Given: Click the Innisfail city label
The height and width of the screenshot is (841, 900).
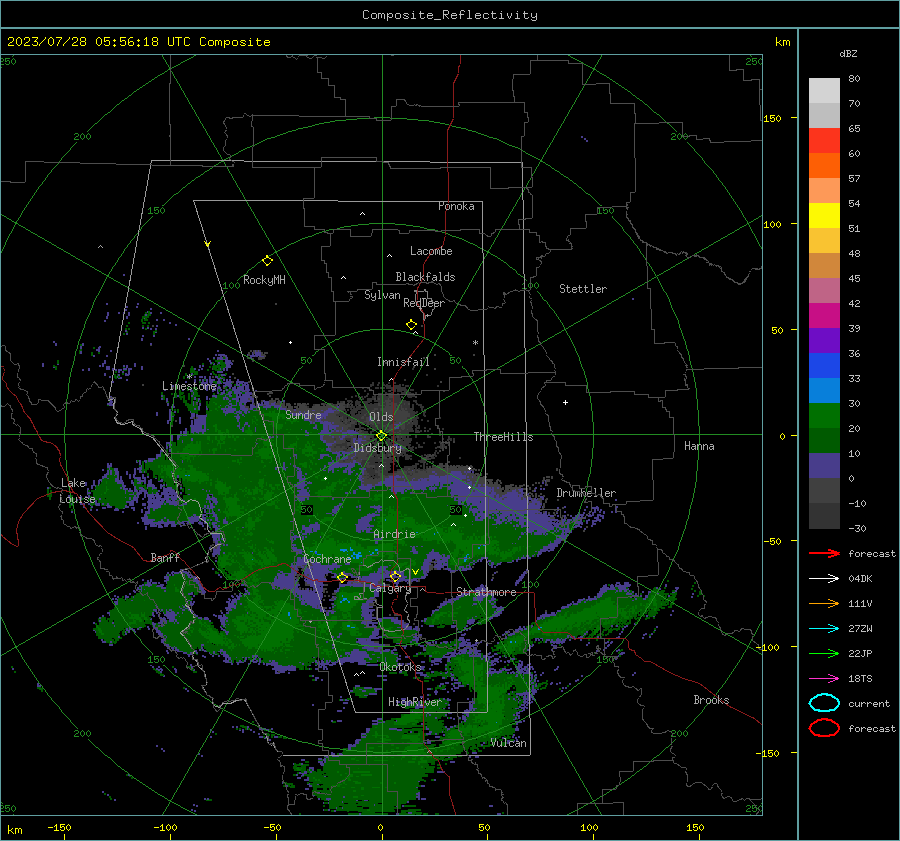Looking at the screenshot, I should click(403, 362).
